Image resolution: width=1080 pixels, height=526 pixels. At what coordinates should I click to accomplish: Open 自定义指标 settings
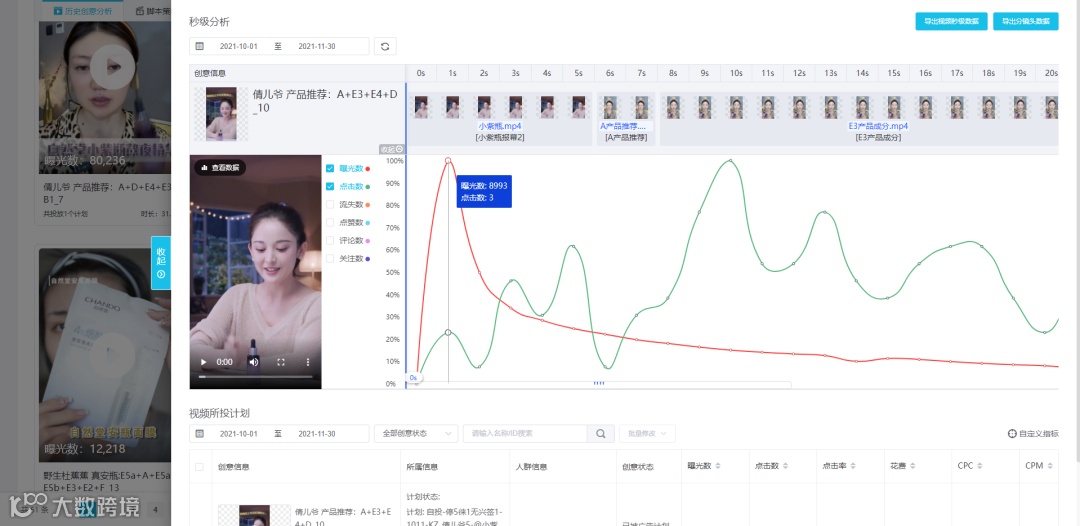[x=1032, y=434]
